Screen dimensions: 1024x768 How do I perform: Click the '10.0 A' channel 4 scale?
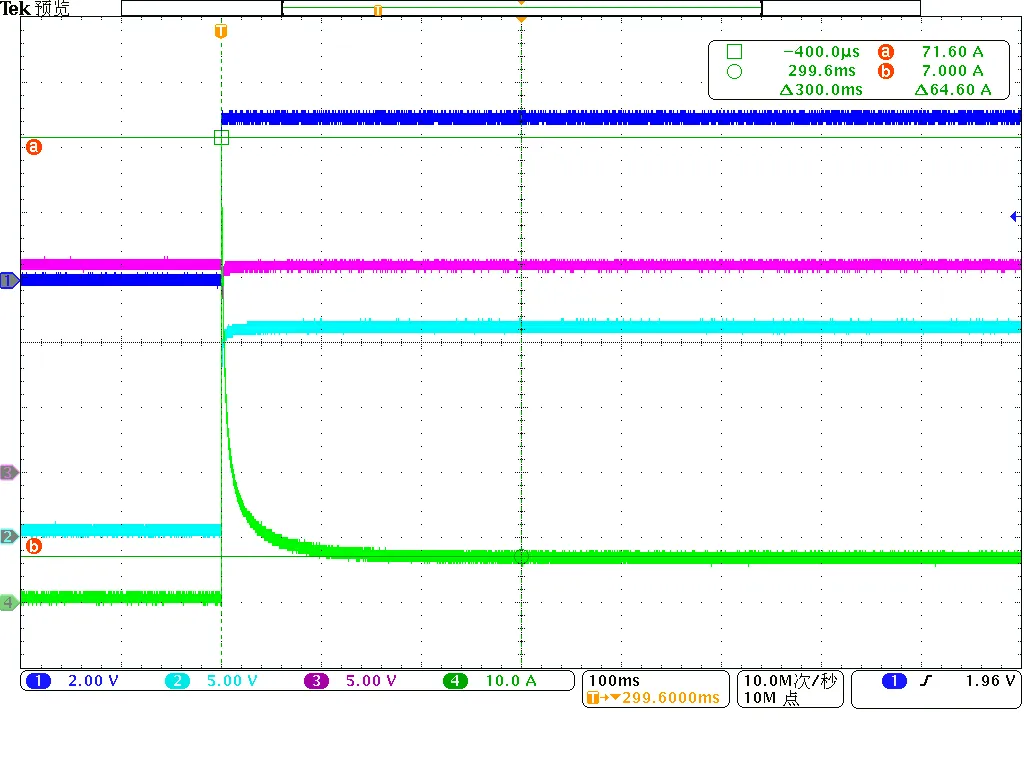(x=511, y=681)
